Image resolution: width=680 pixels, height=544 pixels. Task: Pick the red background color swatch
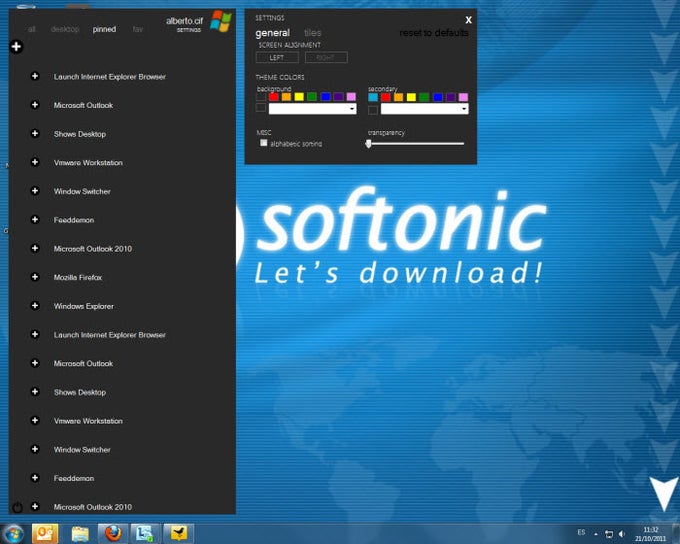pyautogui.click(x=274, y=97)
